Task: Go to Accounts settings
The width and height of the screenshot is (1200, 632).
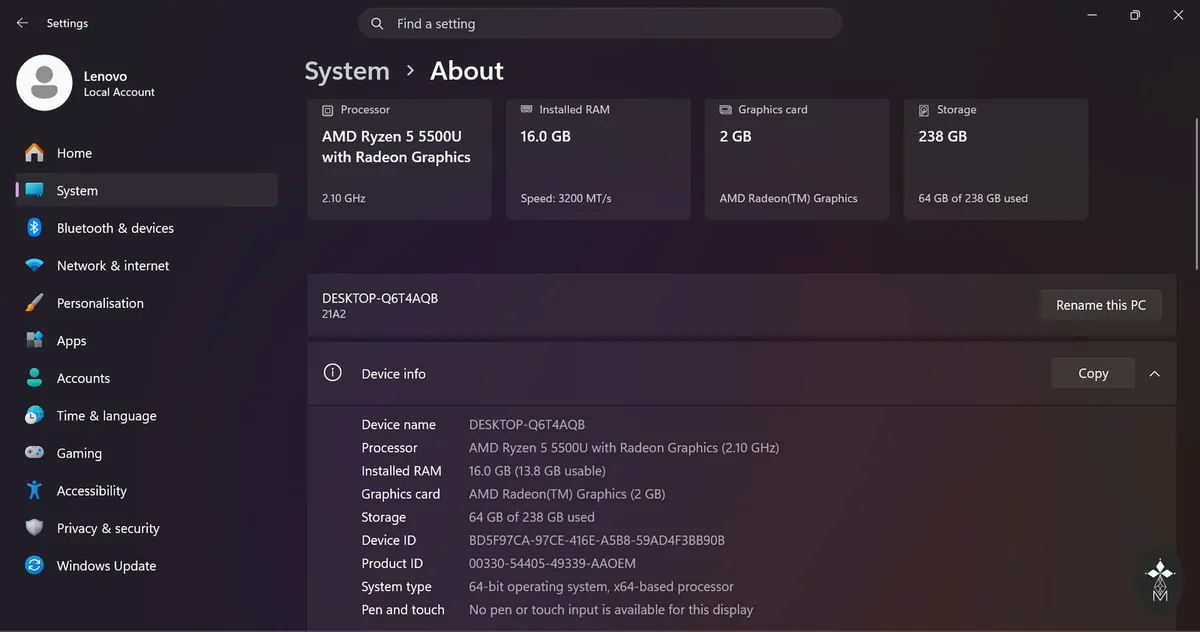Action: click(x=147, y=378)
